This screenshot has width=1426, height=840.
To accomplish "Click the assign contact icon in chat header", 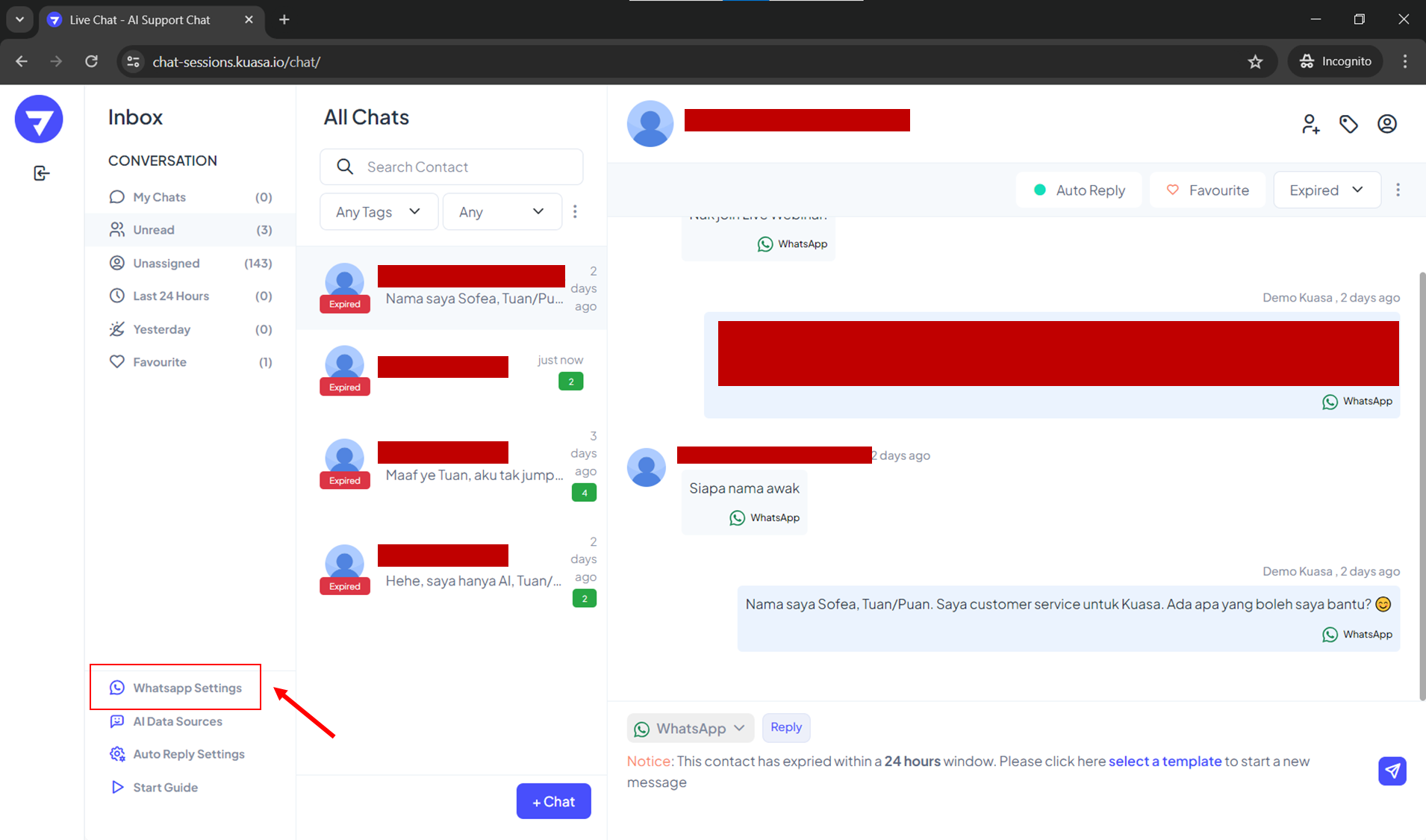I will pos(1310,124).
